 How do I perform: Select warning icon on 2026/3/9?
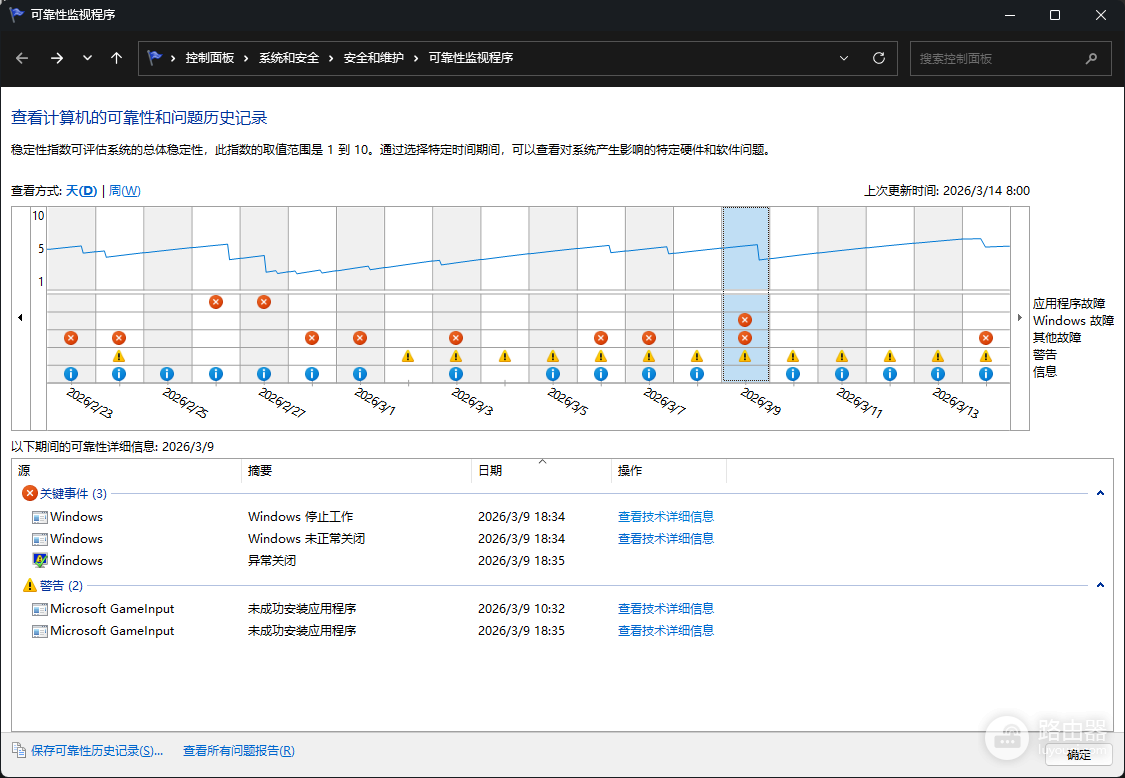pos(745,356)
